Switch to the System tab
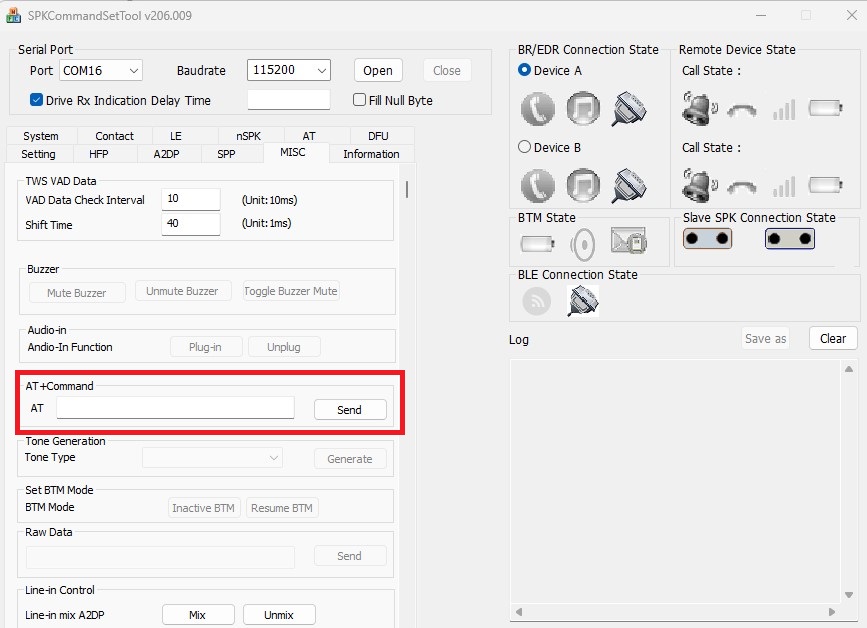This screenshot has width=867, height=628. click(41, 136)
